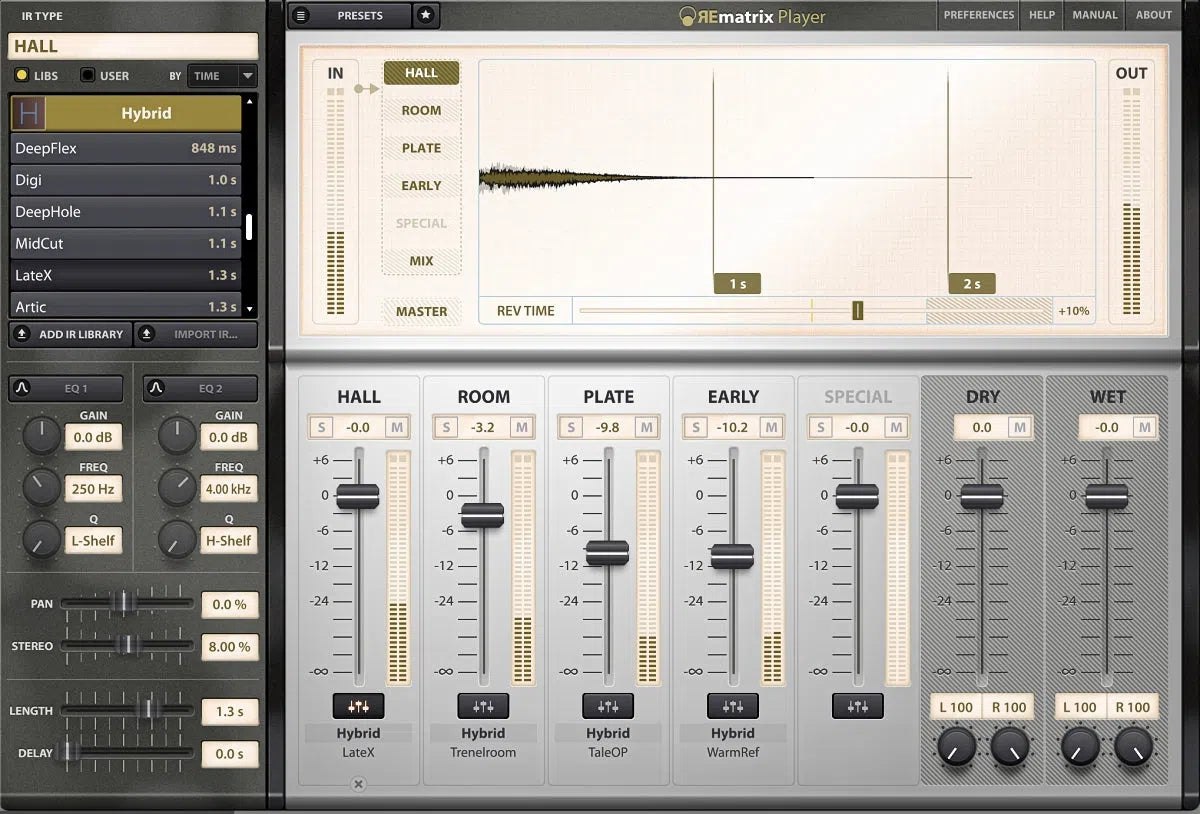The height and width of the screenshot is (814, 1200).
Task: Click the faders icon below the PLATE channel
Action: point(608,706)
